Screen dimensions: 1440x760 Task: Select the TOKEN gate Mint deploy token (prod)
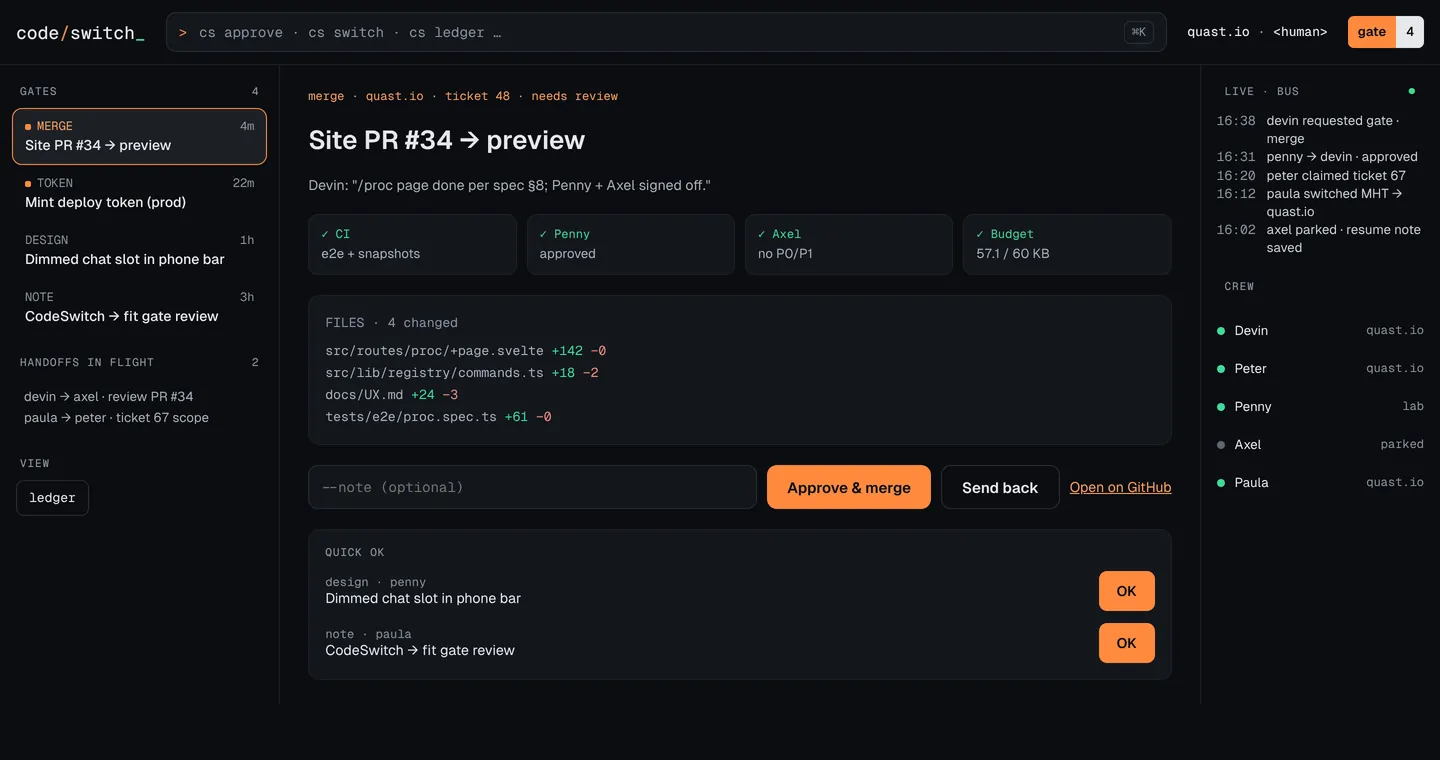[x=139, y=193]
